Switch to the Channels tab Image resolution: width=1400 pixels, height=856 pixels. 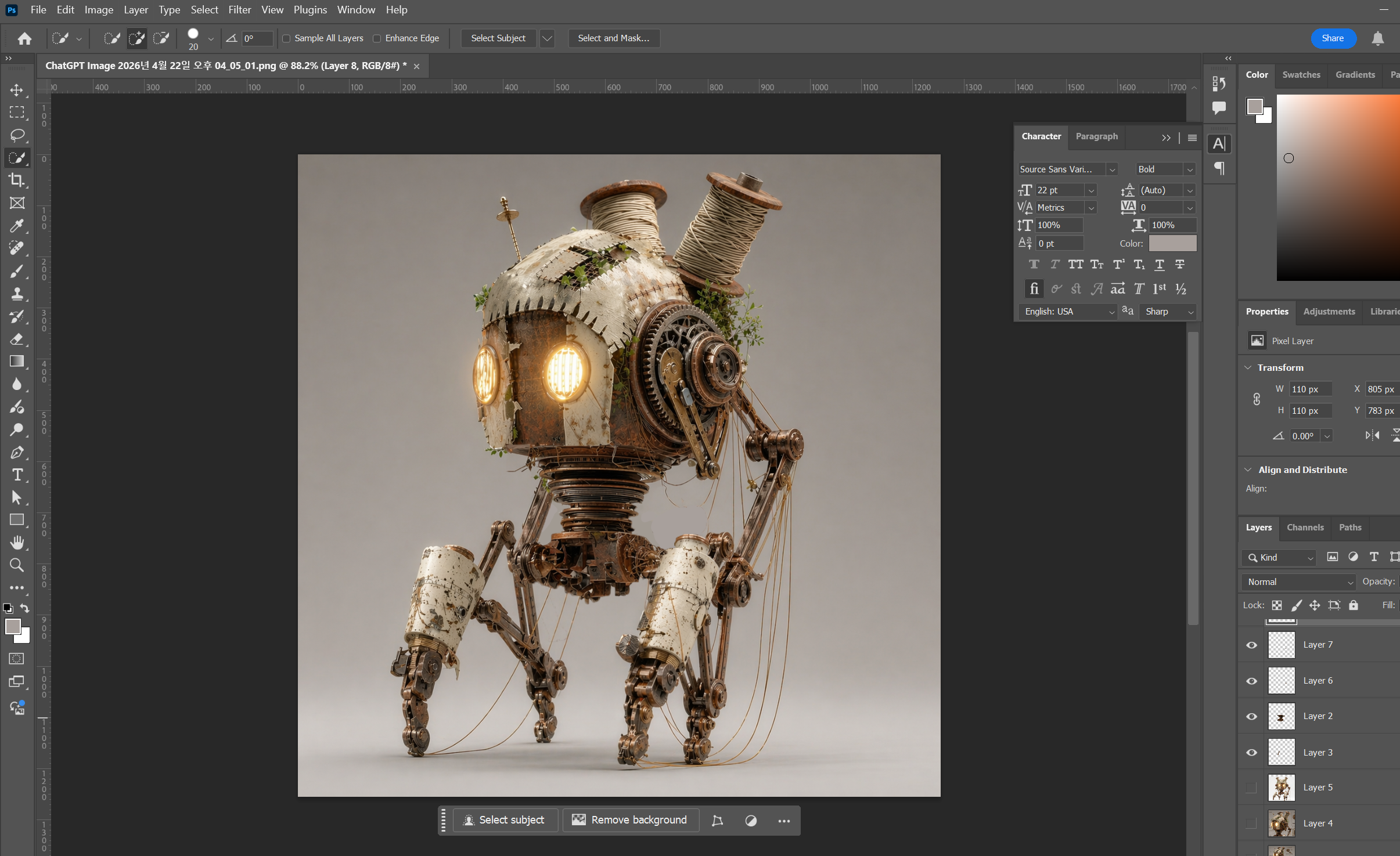(1305, 527)
